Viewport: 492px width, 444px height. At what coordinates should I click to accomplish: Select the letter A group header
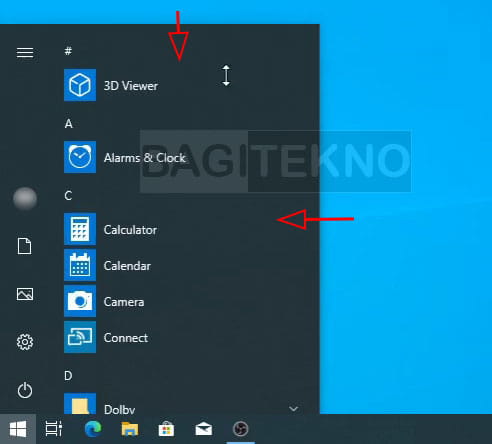(68, 124)
